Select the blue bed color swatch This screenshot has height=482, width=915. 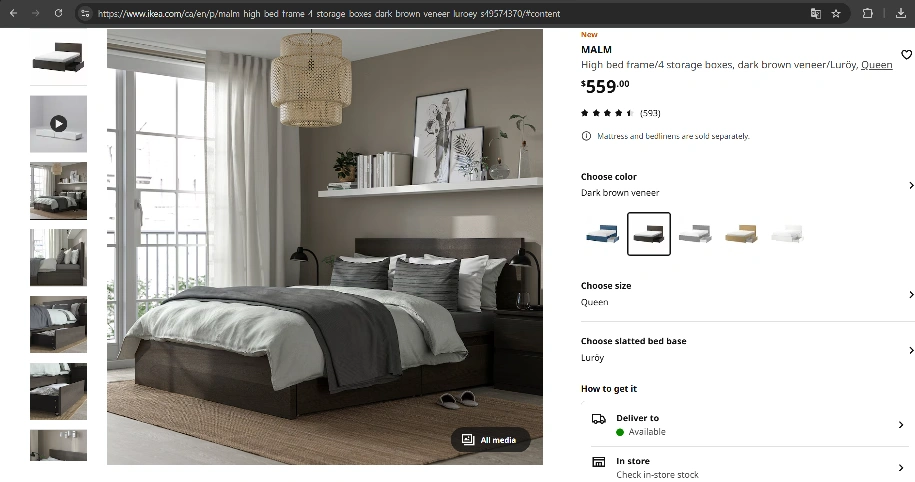[602, 234]
